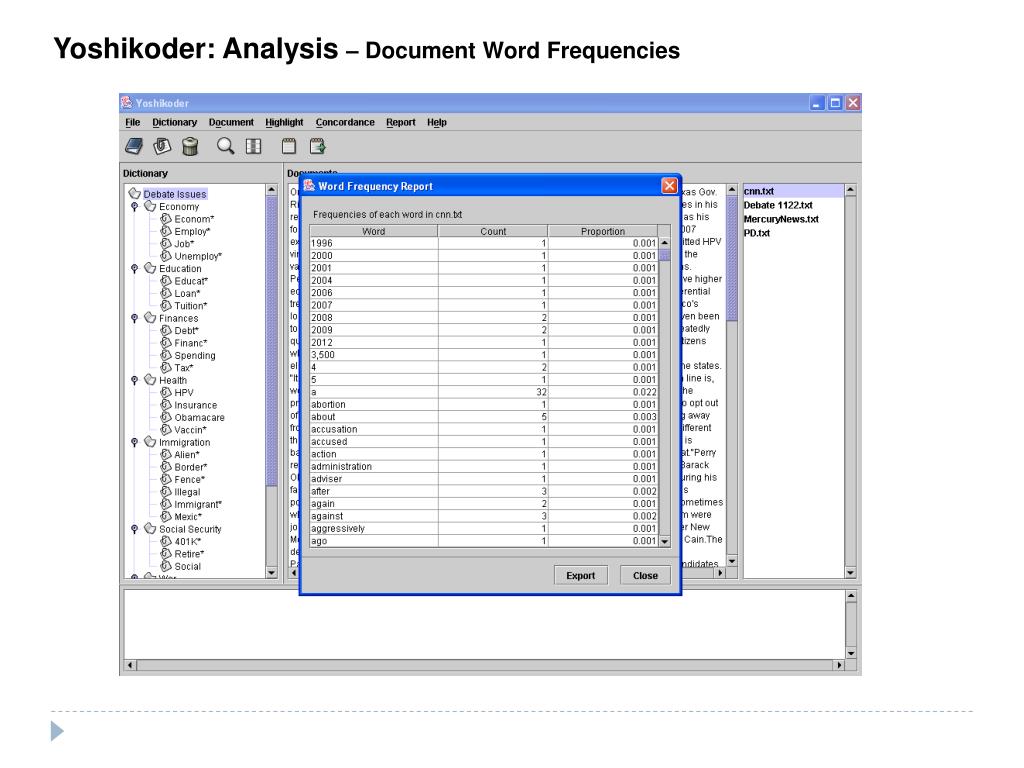Click the pattern icon beside Obamacare
The width and height of the screenshot is (1024, 768).
point(166,417)
